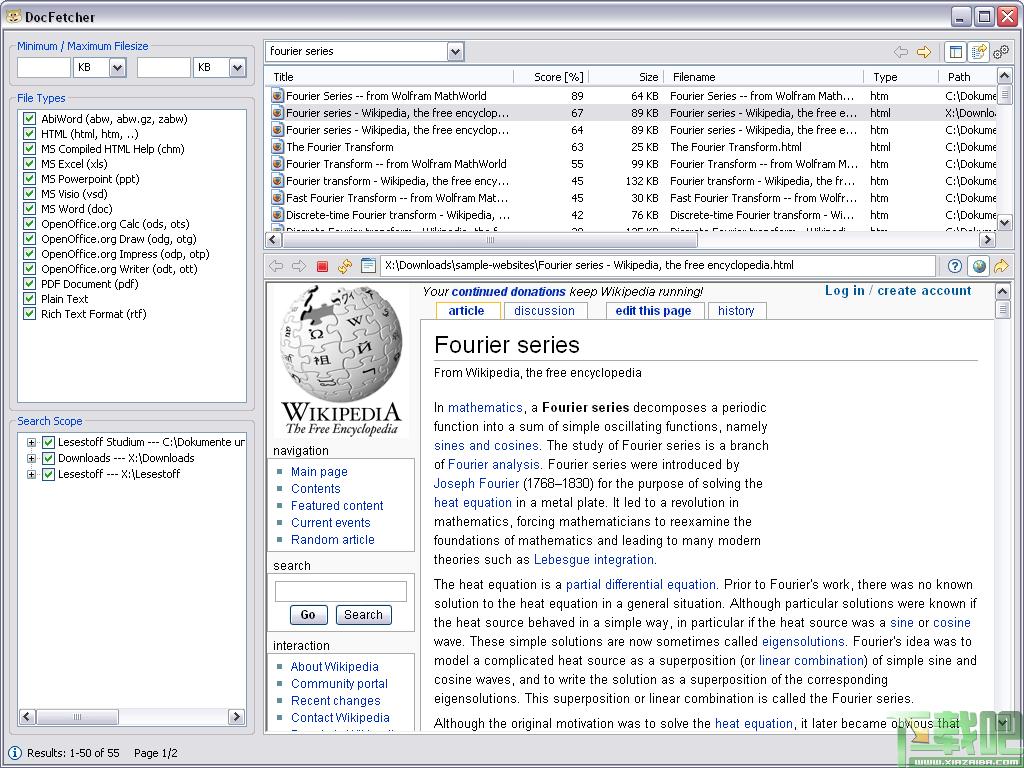Open the Wikipedia history tab
The width and height of the screenshot is (1024, 768).
[736, 311]
